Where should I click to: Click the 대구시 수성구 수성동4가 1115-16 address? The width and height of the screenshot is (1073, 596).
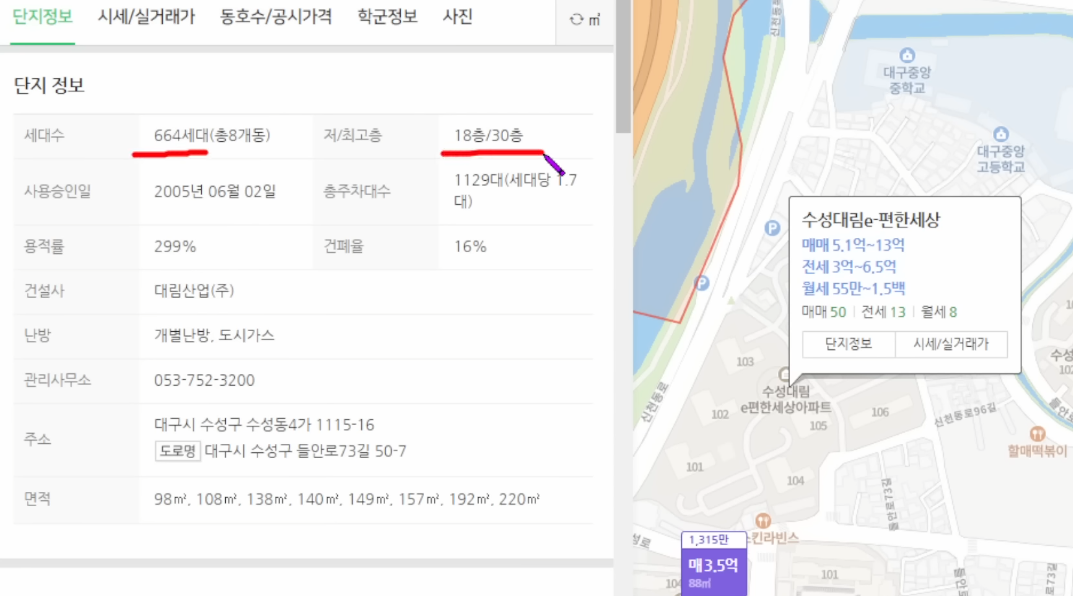click(x=264, y=425)
